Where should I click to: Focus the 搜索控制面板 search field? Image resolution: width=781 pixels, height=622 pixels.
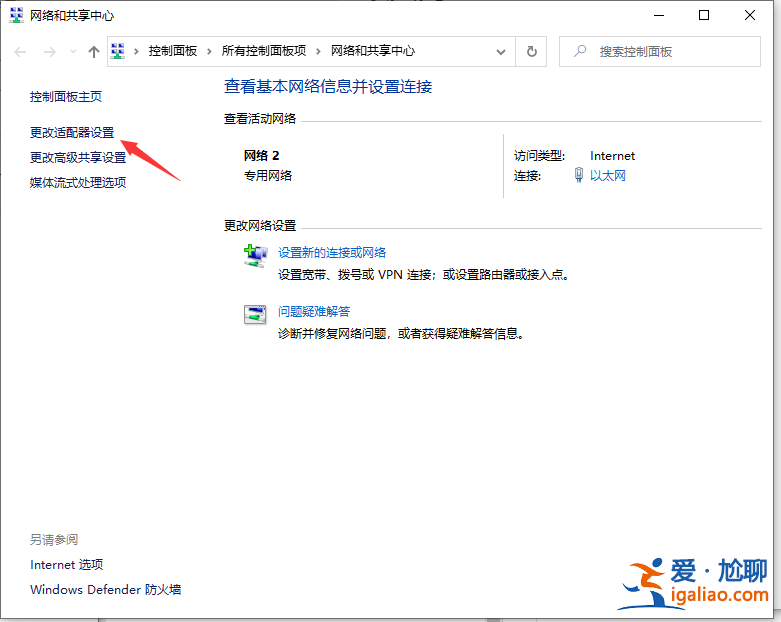click(659, 51)
